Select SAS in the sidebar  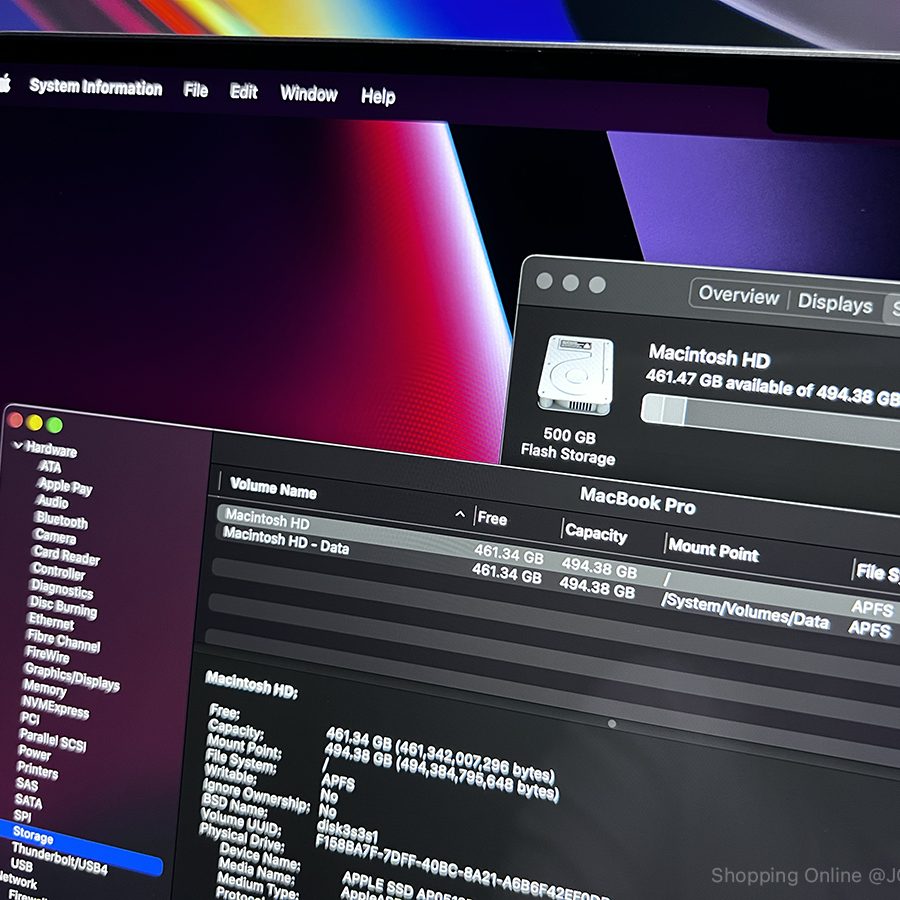click(26, 784)
